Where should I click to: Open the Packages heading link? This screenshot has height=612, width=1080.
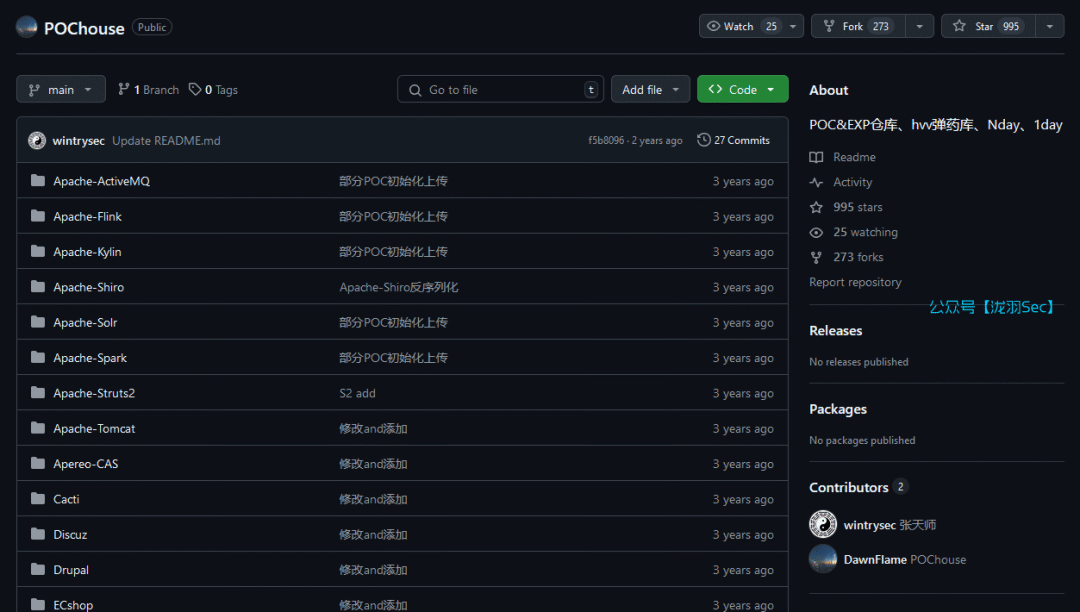click(838, 409)
